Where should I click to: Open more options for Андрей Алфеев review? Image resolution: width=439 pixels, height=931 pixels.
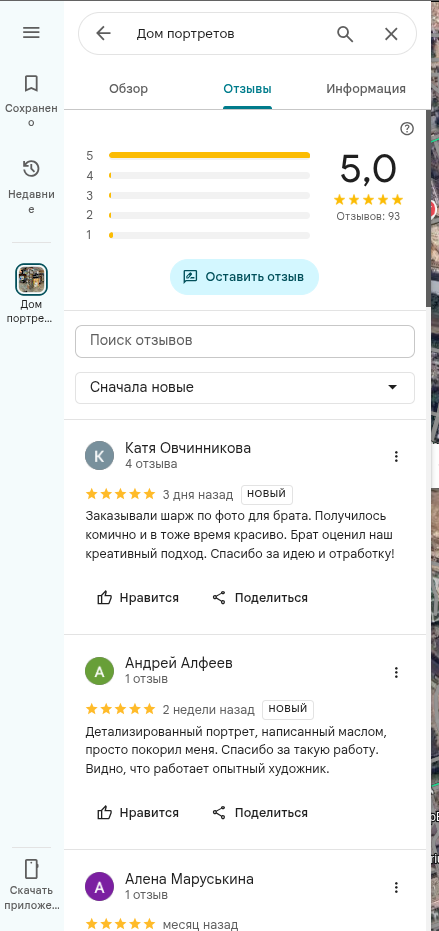pos(396,672)
